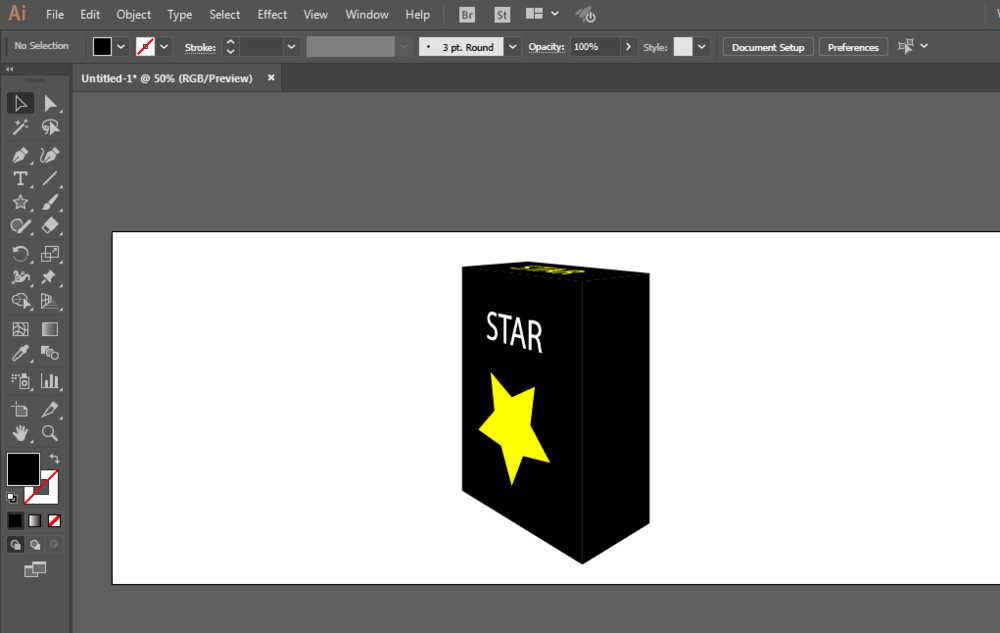Open the fill color dropdown arrow

[121, 47]
